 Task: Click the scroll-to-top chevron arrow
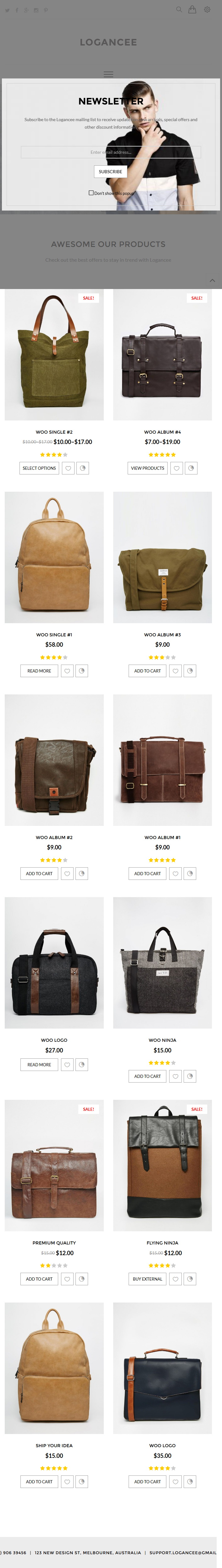[212, 281]
